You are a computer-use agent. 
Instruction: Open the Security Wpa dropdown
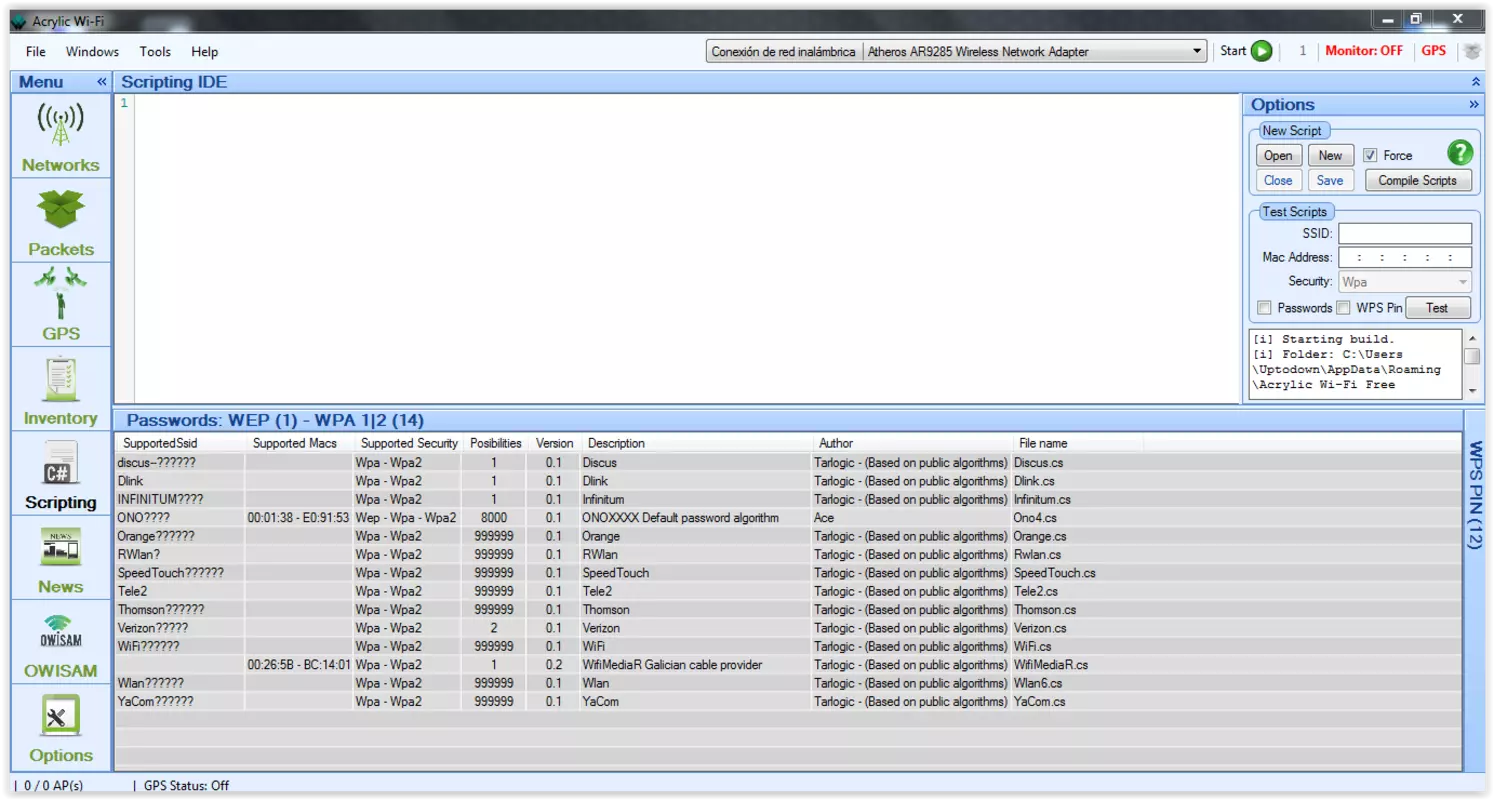click(x=1405, y=282)
